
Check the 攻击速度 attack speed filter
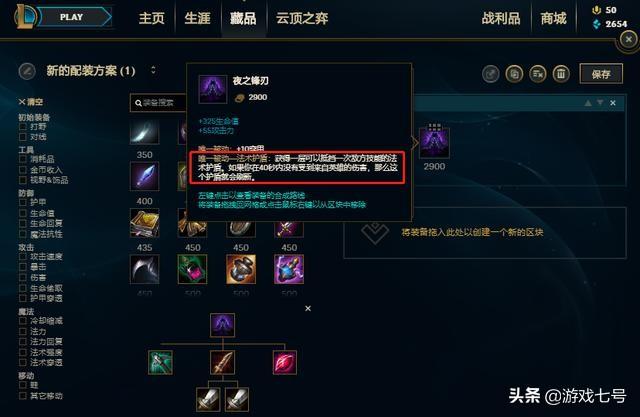pyautogui.click(x=23, y=257)
